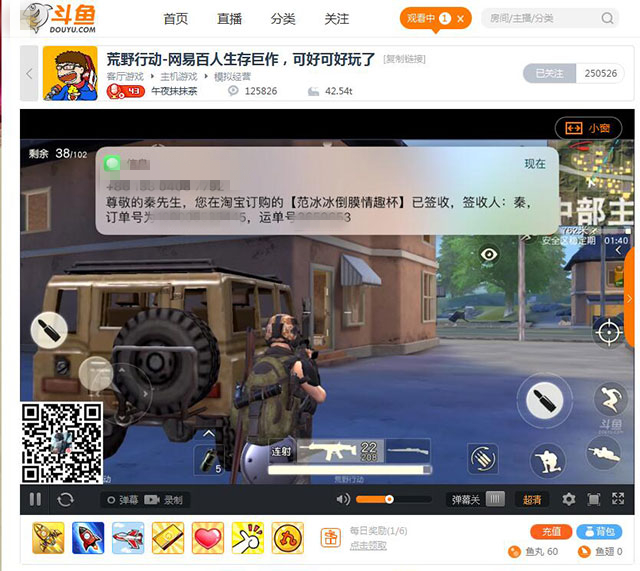Click the room search input field
Image resolution: width=640 pixels, height=571 pixels.
tap(540, 19)
